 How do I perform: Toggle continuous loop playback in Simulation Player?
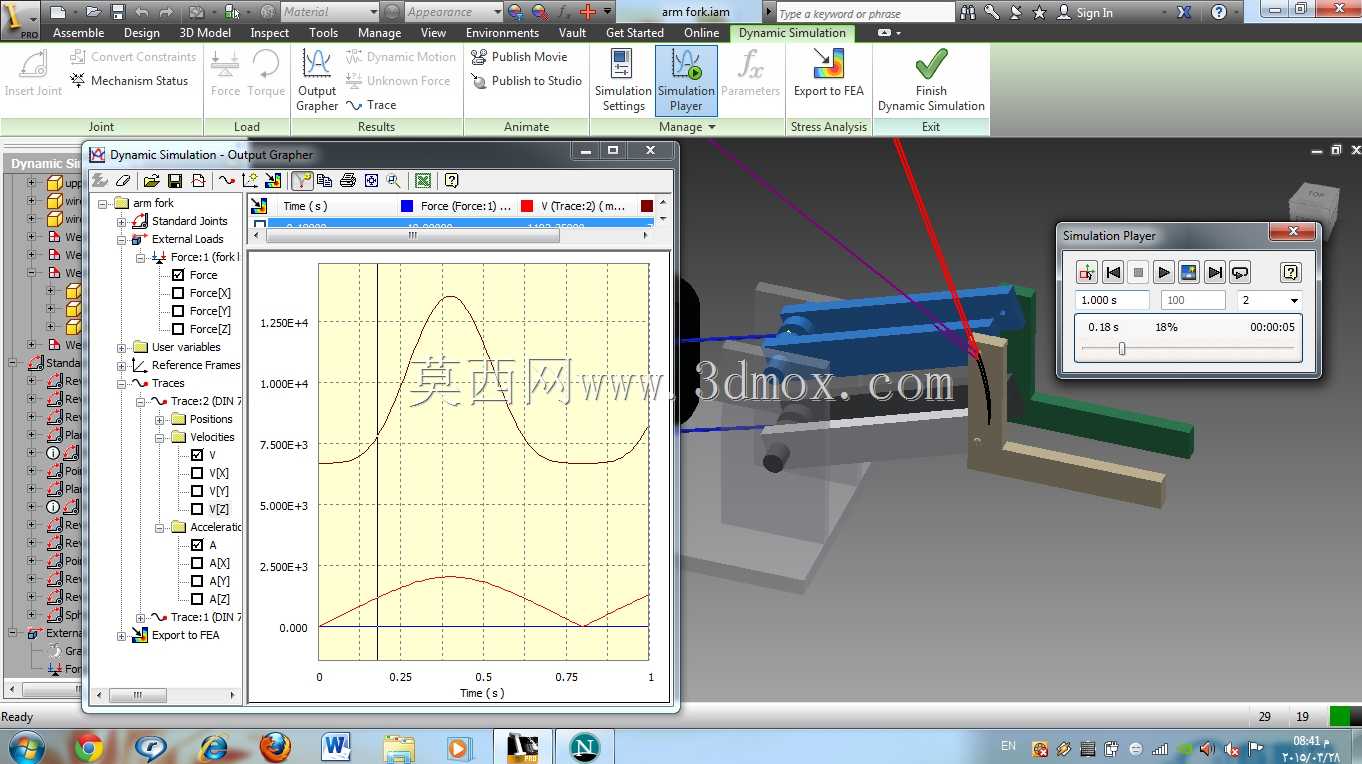(x=1240, y=272)
